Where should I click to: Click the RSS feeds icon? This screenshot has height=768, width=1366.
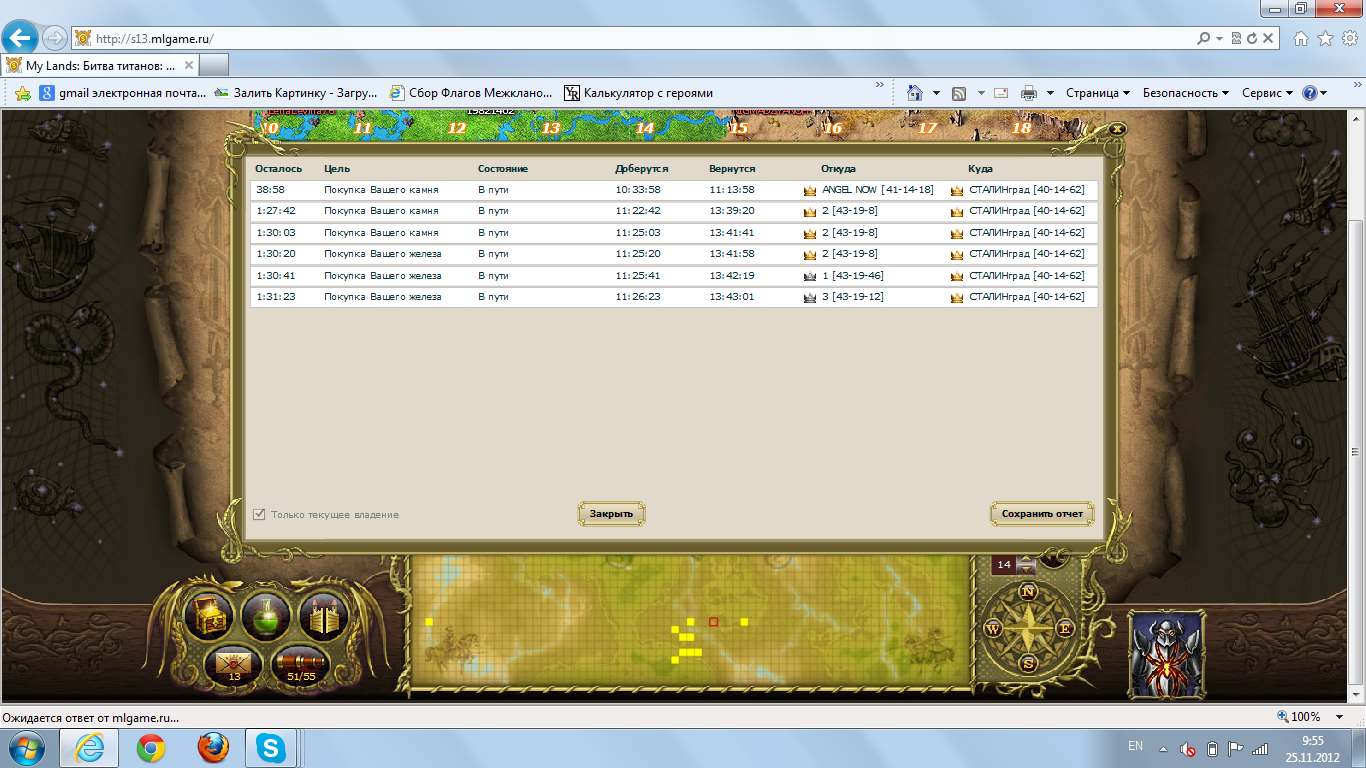[x=959, y=93]
